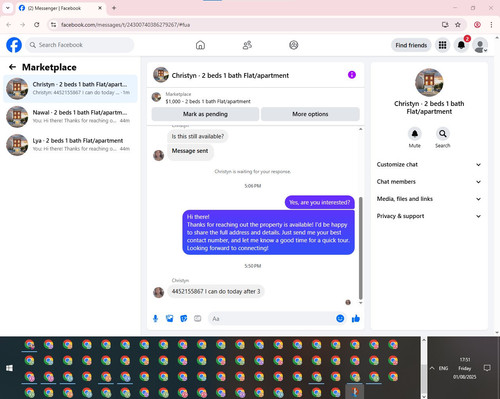Image resolution: width=500 pixels, height=399 pixels.
Task: Go back using the Marketplace back arrow
Action: point(12,67)
